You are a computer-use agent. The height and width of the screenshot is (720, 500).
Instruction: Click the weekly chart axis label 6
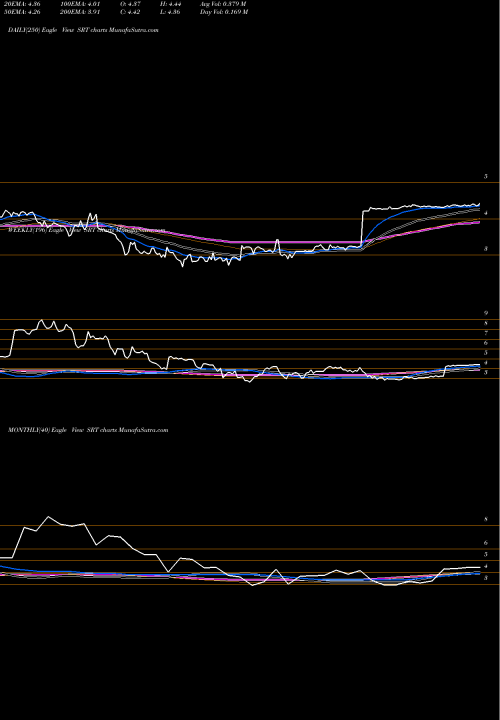[x=486, y=343]
